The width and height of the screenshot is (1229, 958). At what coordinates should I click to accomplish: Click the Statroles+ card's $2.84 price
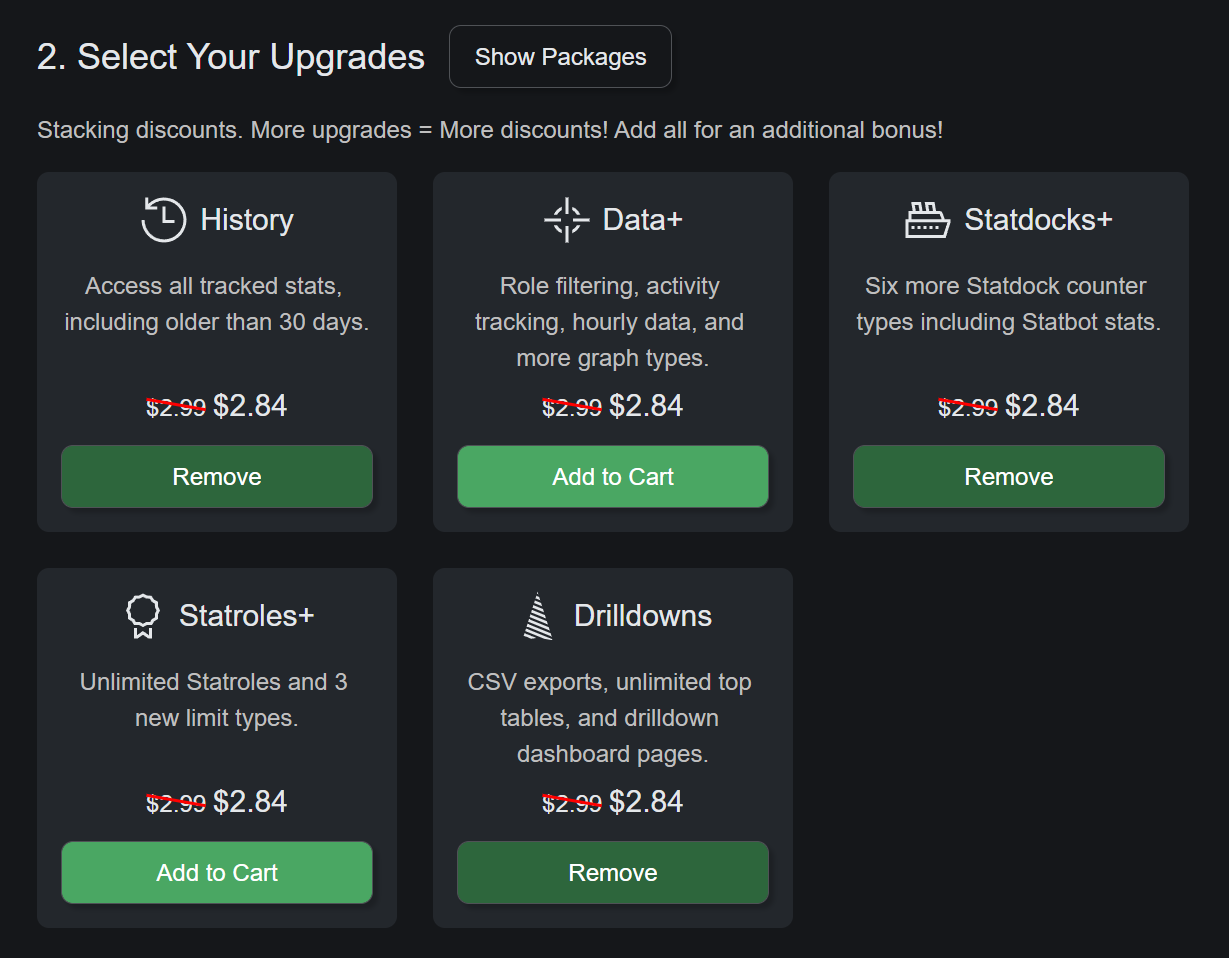coord(250,802)
